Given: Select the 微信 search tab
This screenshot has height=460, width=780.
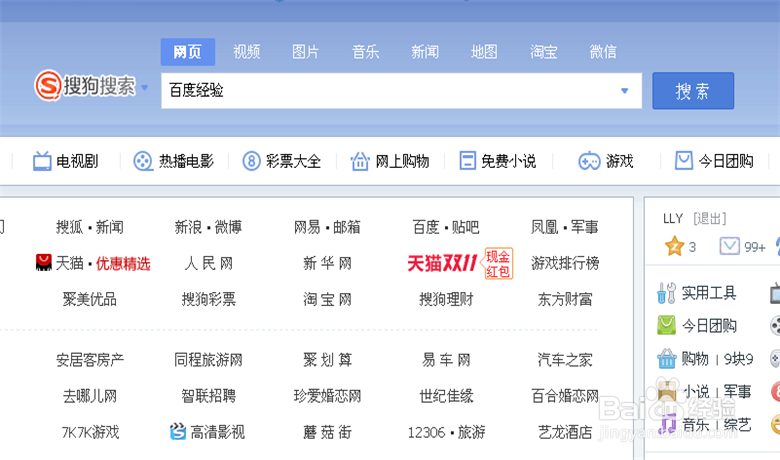Looking at the screenshot, I should pos(603,52).
